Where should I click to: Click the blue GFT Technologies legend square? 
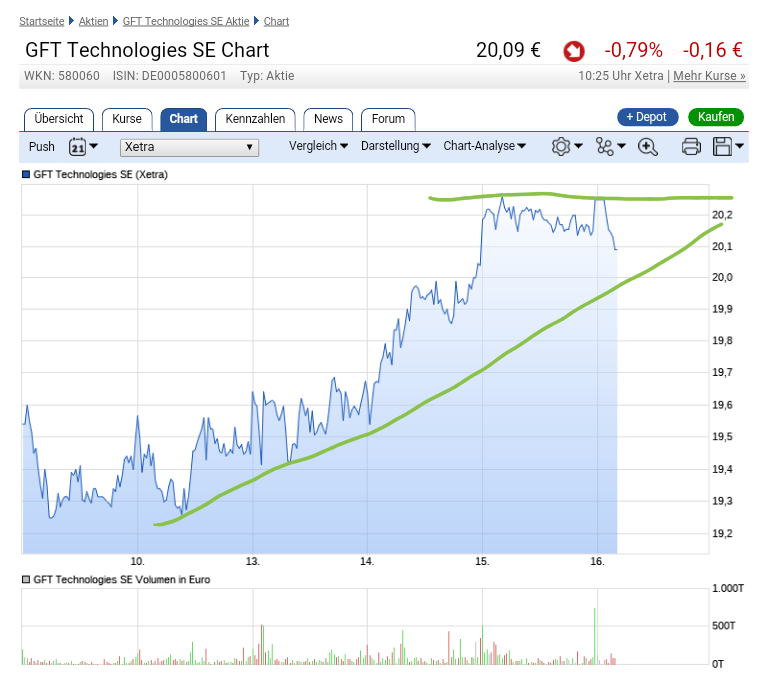pos(26,174)
